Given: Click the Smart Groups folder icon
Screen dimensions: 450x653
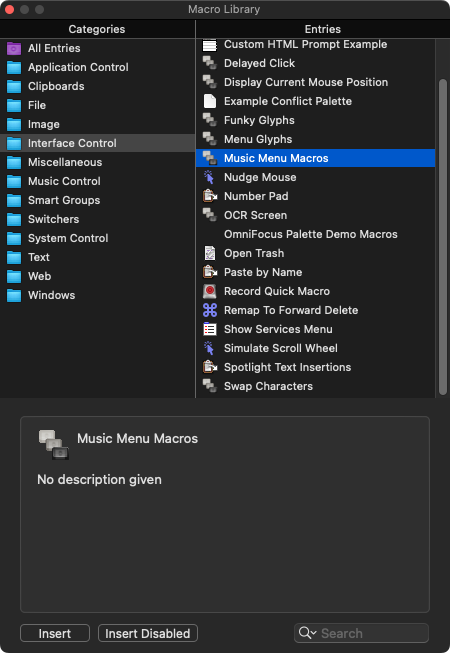Looking at the screenshot, I should click(14, 200).
